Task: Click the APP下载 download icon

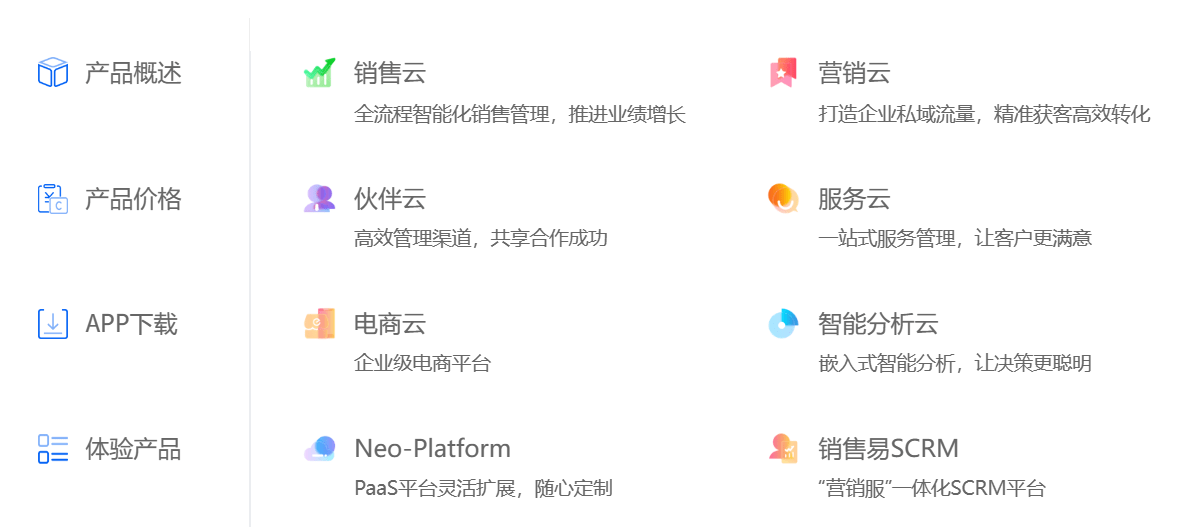Action: tap(53, 324)
